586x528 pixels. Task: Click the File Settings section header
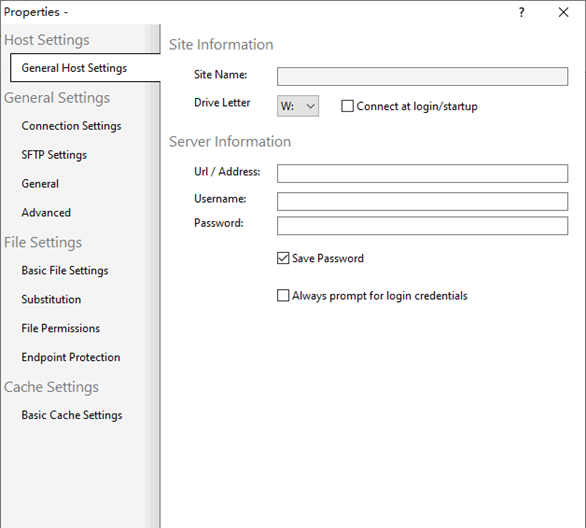click(x=43, y=242)
